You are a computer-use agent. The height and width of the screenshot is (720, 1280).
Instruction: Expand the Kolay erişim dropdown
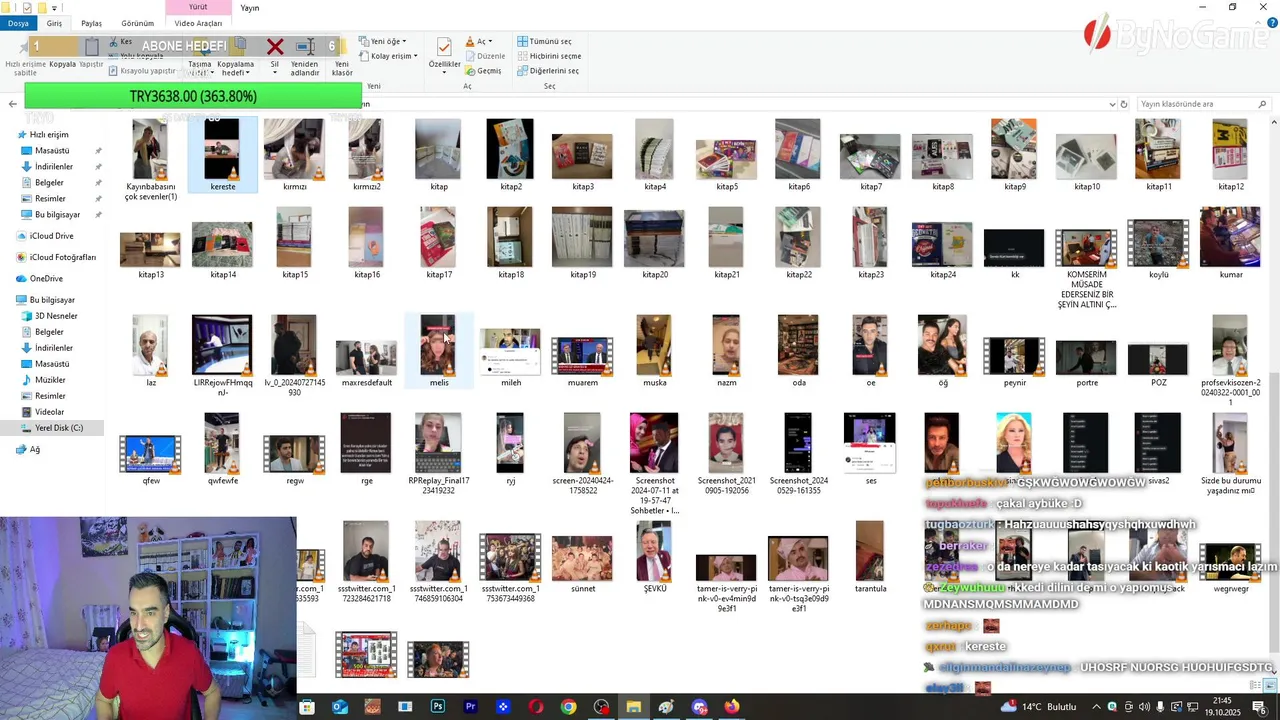388,56
